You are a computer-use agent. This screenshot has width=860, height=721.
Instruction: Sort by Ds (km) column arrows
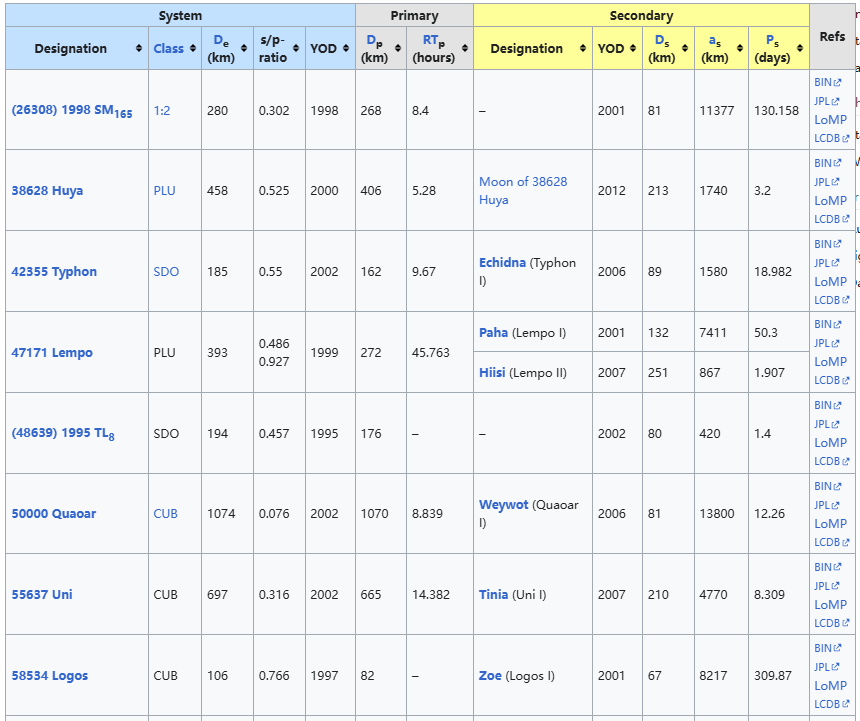(685, 49)
